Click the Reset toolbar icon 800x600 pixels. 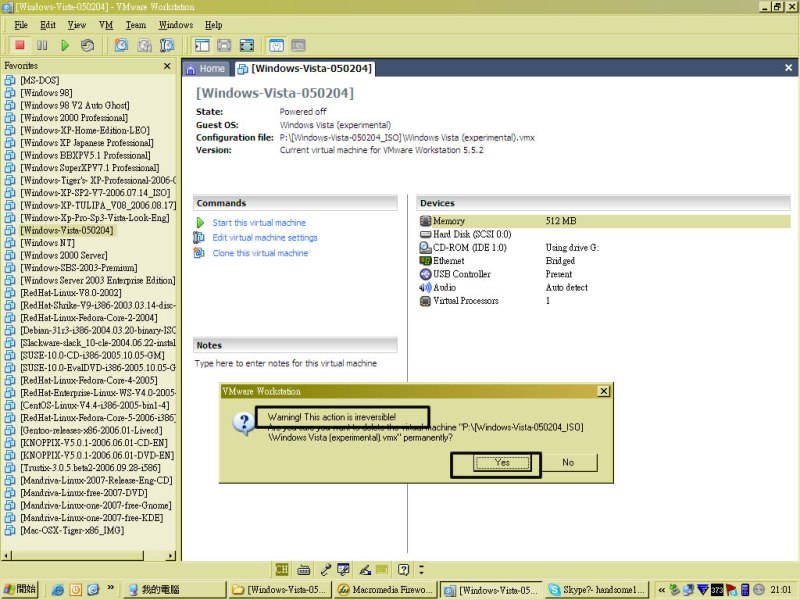[x=87, y=45]
